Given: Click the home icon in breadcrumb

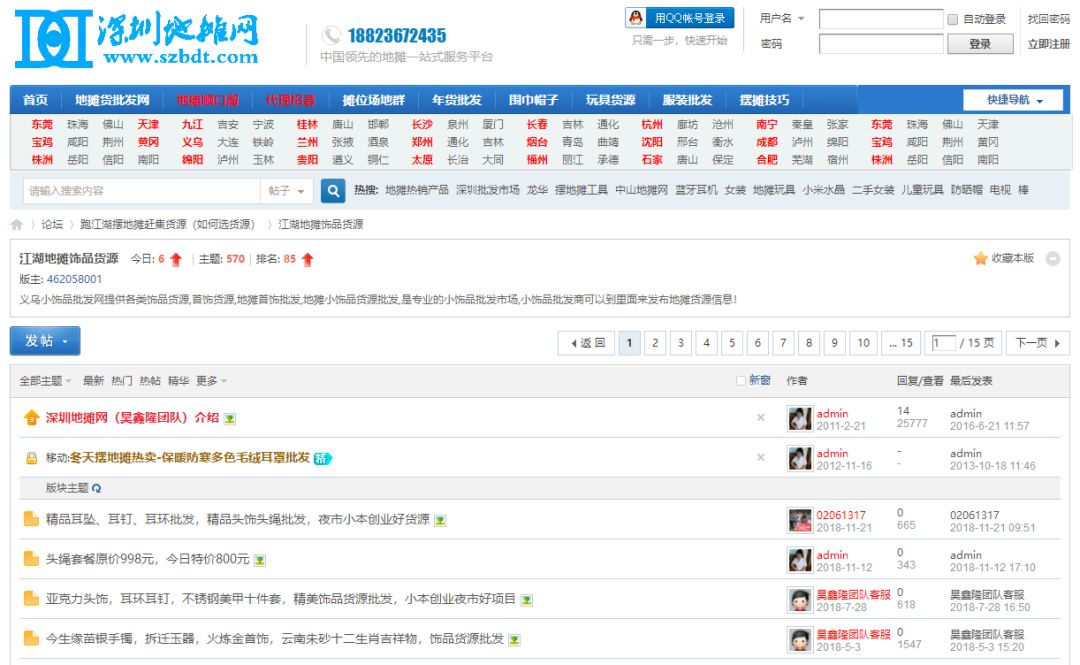Looking at the screenshot, I should (x=17, y=225).
